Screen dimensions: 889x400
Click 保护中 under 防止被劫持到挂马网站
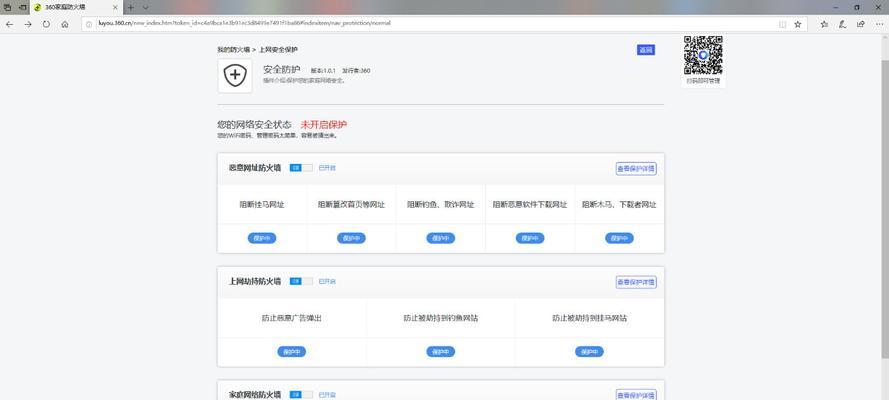(x=590, y=352)
